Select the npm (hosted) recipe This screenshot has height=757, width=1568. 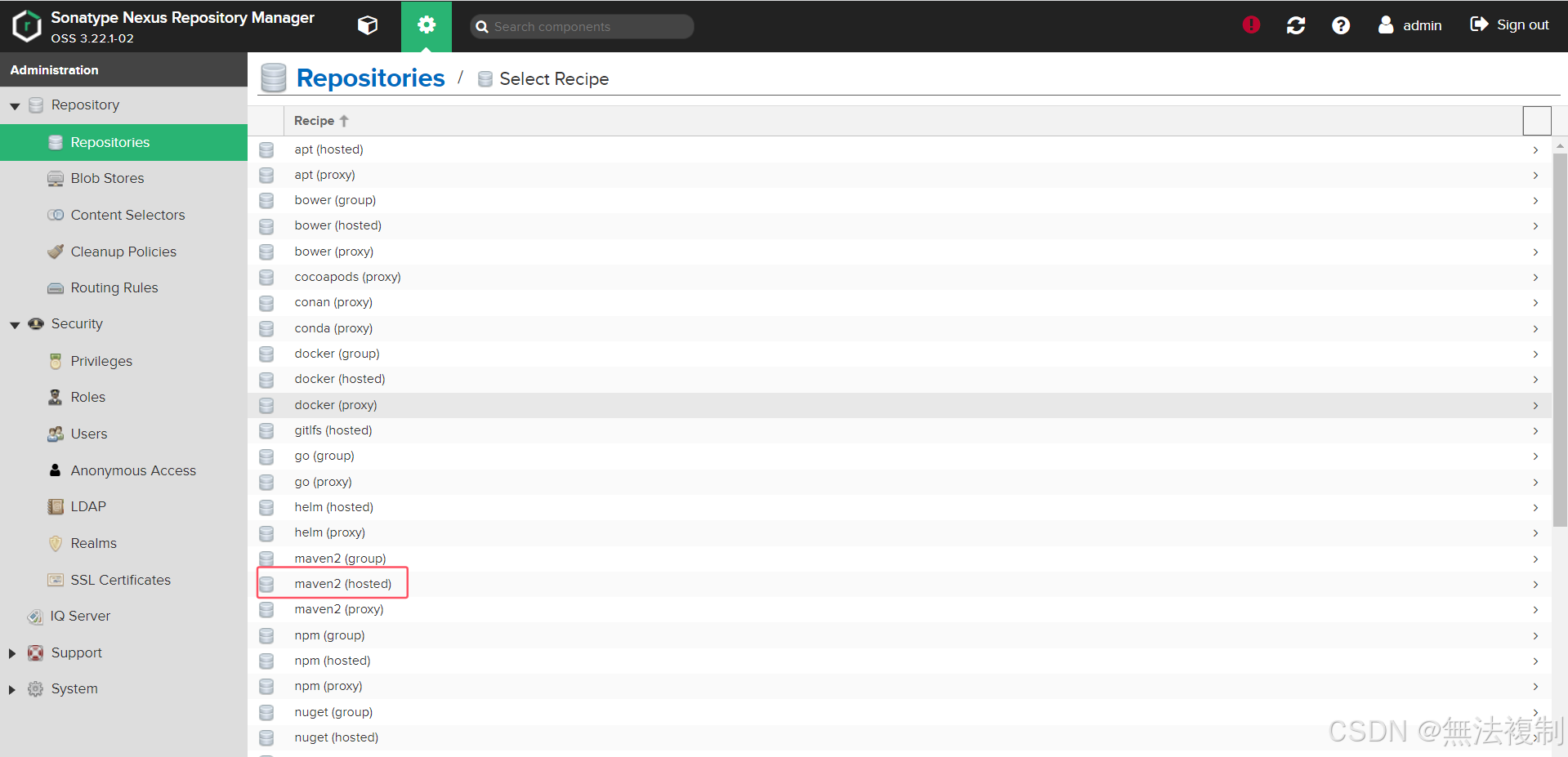(900, 661)
